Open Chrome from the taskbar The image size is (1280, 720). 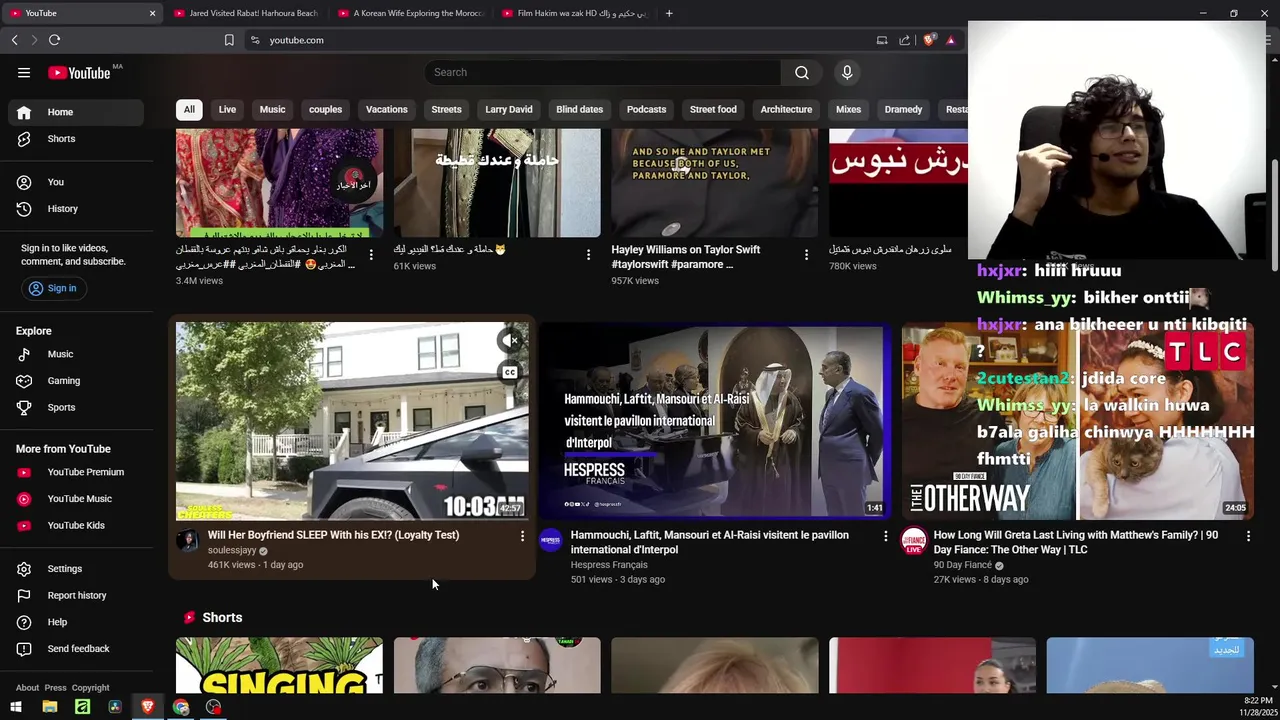[x=181, y=707]
